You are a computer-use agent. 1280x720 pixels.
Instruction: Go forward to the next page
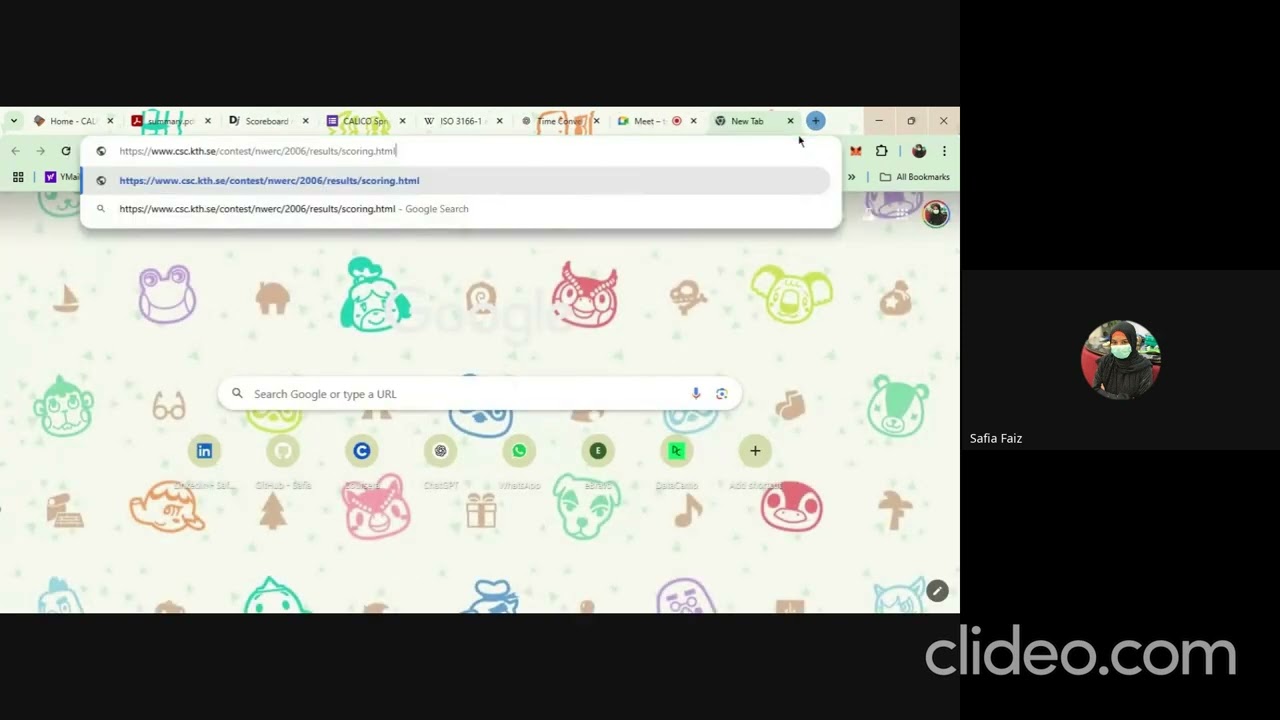[40, 151]
